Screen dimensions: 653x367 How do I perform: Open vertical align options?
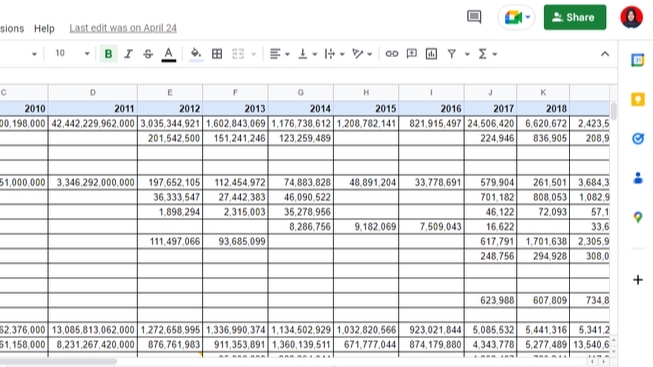tap(307, 54)
